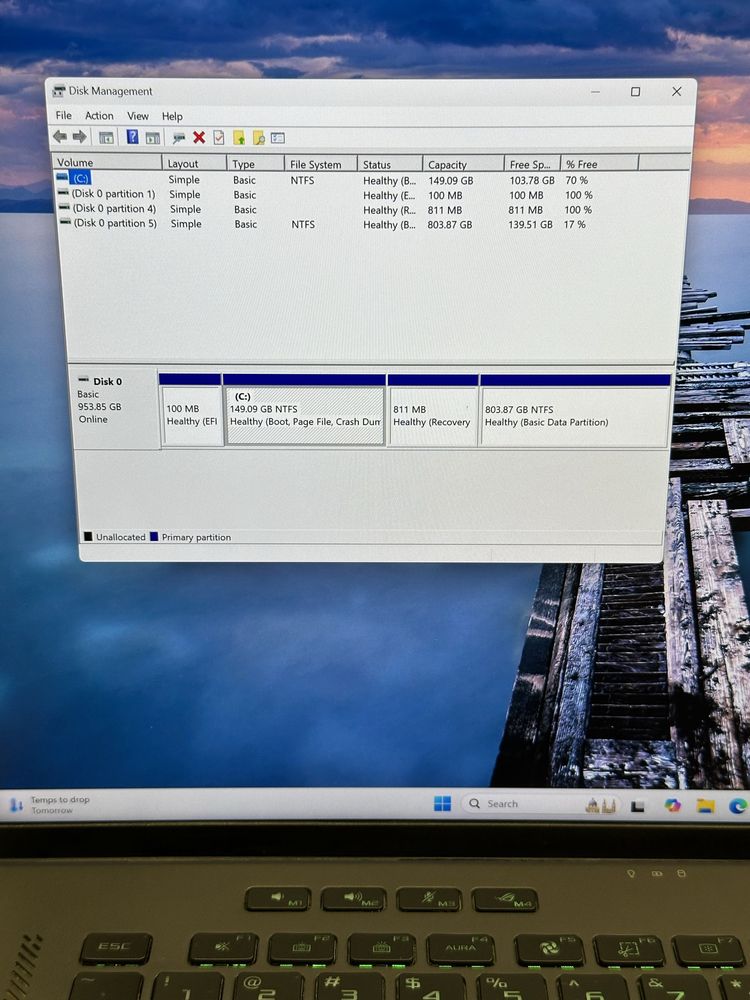Click drive icon beside Disk 0 partition 1
The image size is (750, 1000).
coord(63,192)
